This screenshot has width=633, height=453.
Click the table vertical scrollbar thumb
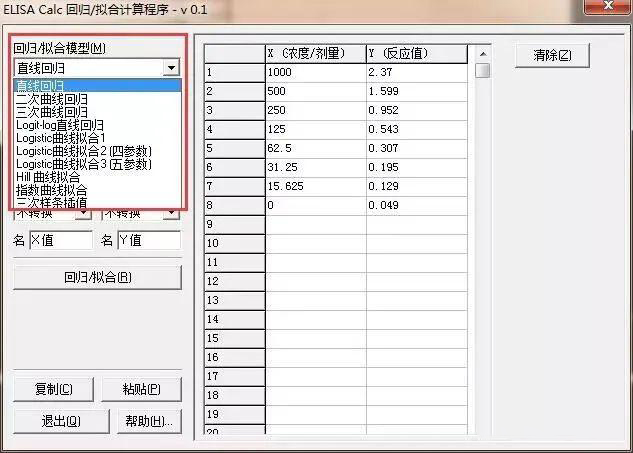483,70
